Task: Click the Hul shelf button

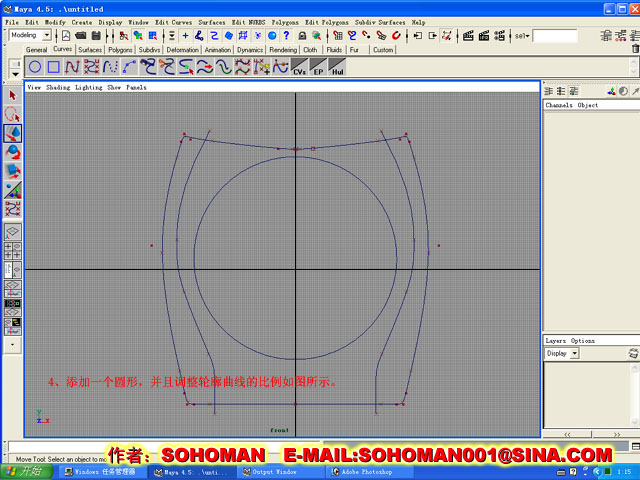Action: click(x=337, y=67)
